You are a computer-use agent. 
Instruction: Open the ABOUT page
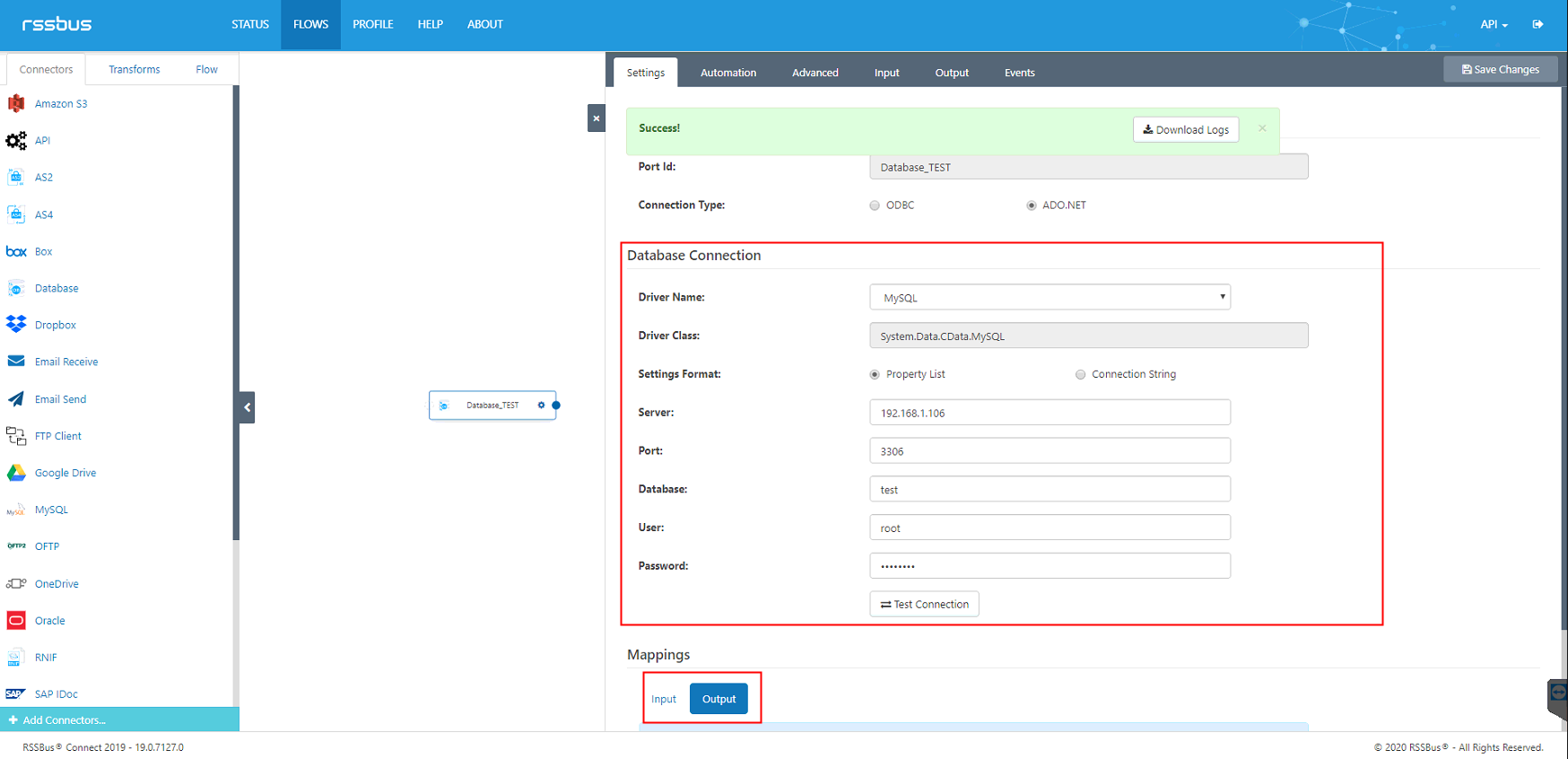coord(485,24)
